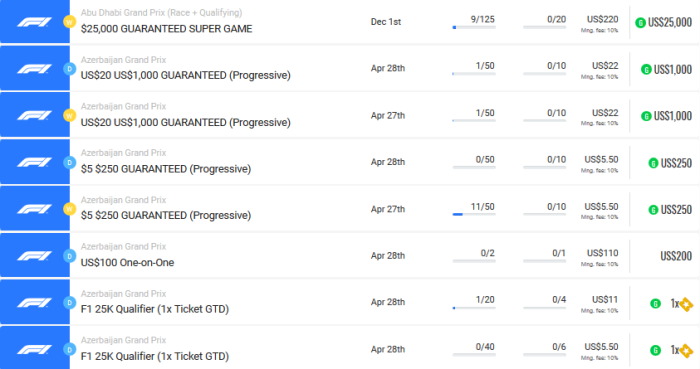Viewport: 700px width, 369px height.
Task: Open the F1 25K Qualifier with 1/20 entries
Action: pyautogui.click(x=154, y=309)
